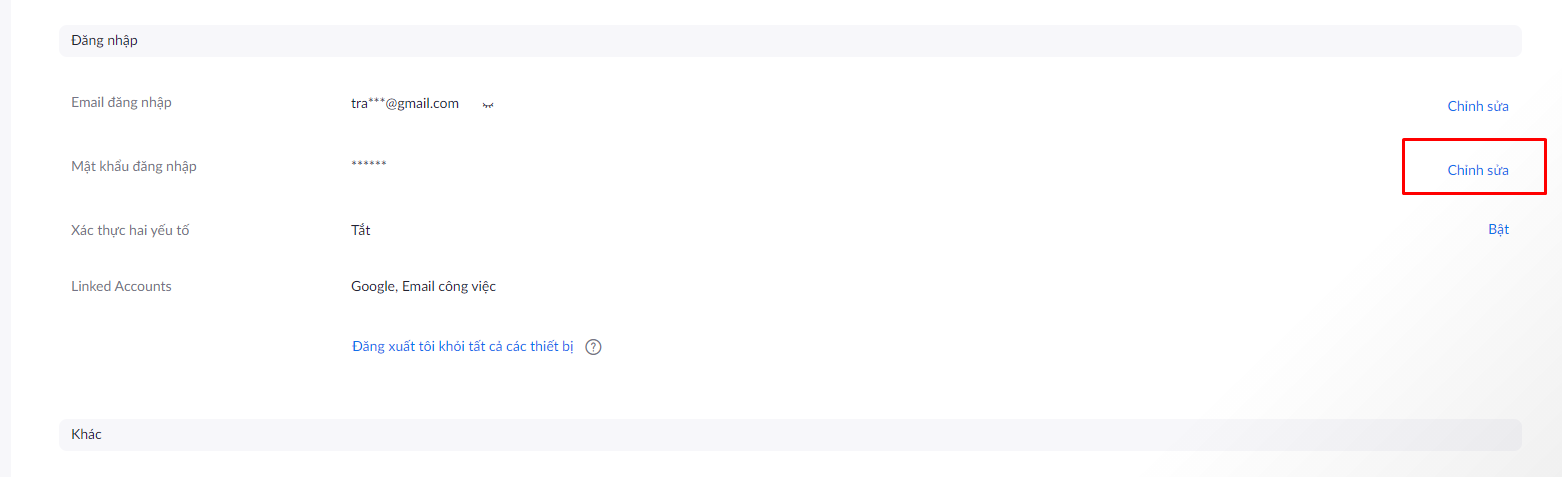Click the masked password asterisks
Screen dimensions: 1562x477
(368, 164)
